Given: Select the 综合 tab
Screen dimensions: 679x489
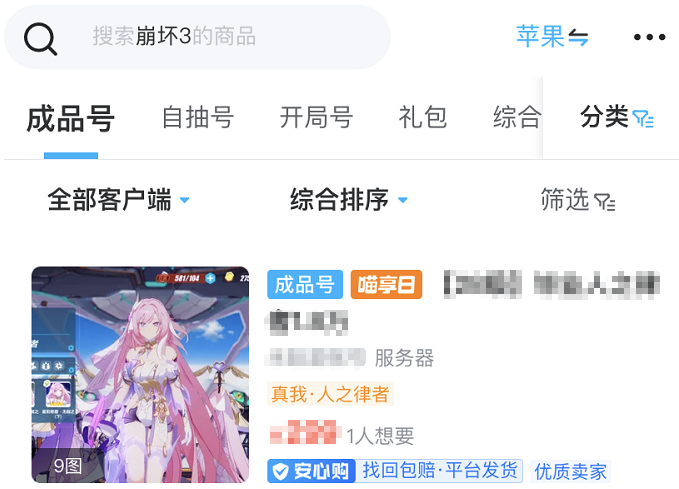Looking at the screenshot, I should click(517, 117).
